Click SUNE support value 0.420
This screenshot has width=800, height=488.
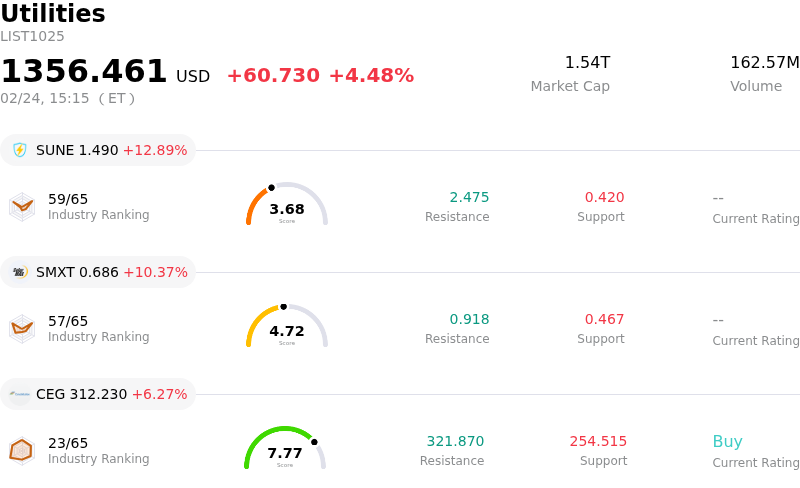coord(604,197)
